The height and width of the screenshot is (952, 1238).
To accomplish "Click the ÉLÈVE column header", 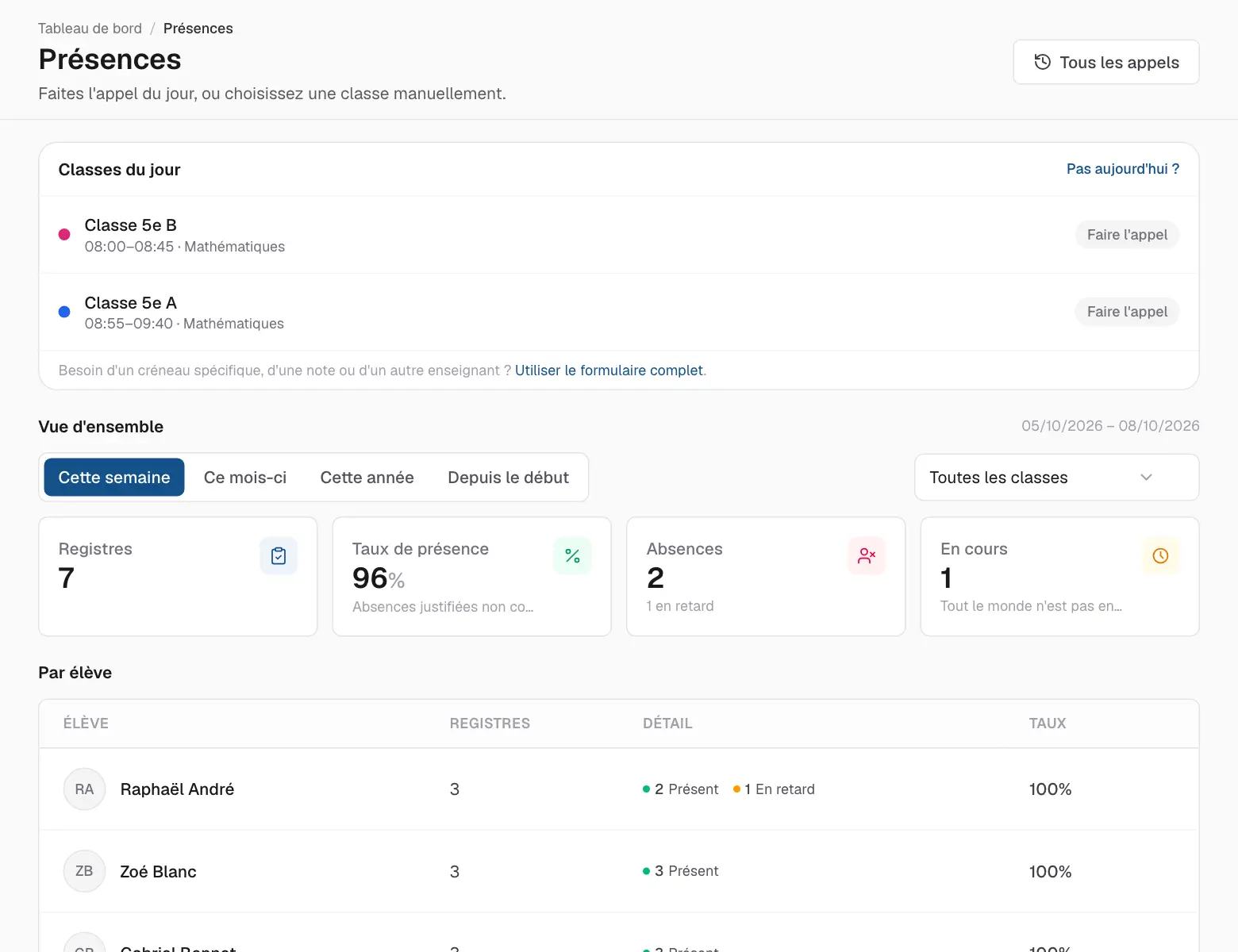I will click(86, 724).
